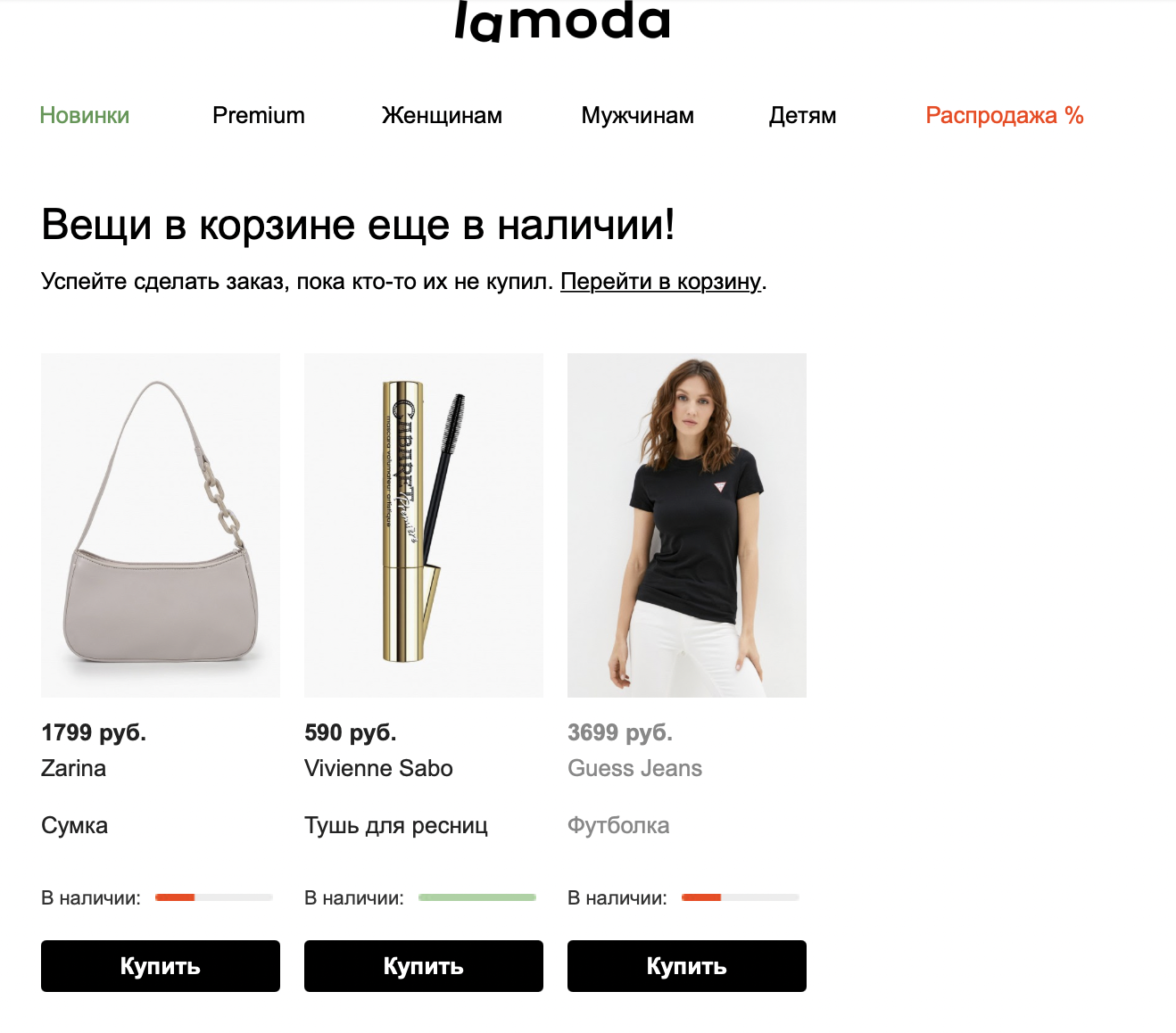Go to Женщинам category

pyautogui.click(x=442, y=116)
